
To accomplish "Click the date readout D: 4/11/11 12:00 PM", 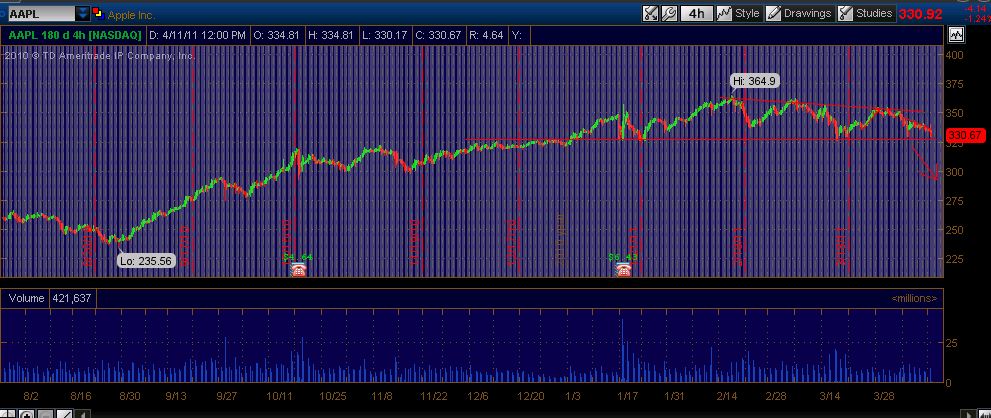I will [x=197, y=35].
